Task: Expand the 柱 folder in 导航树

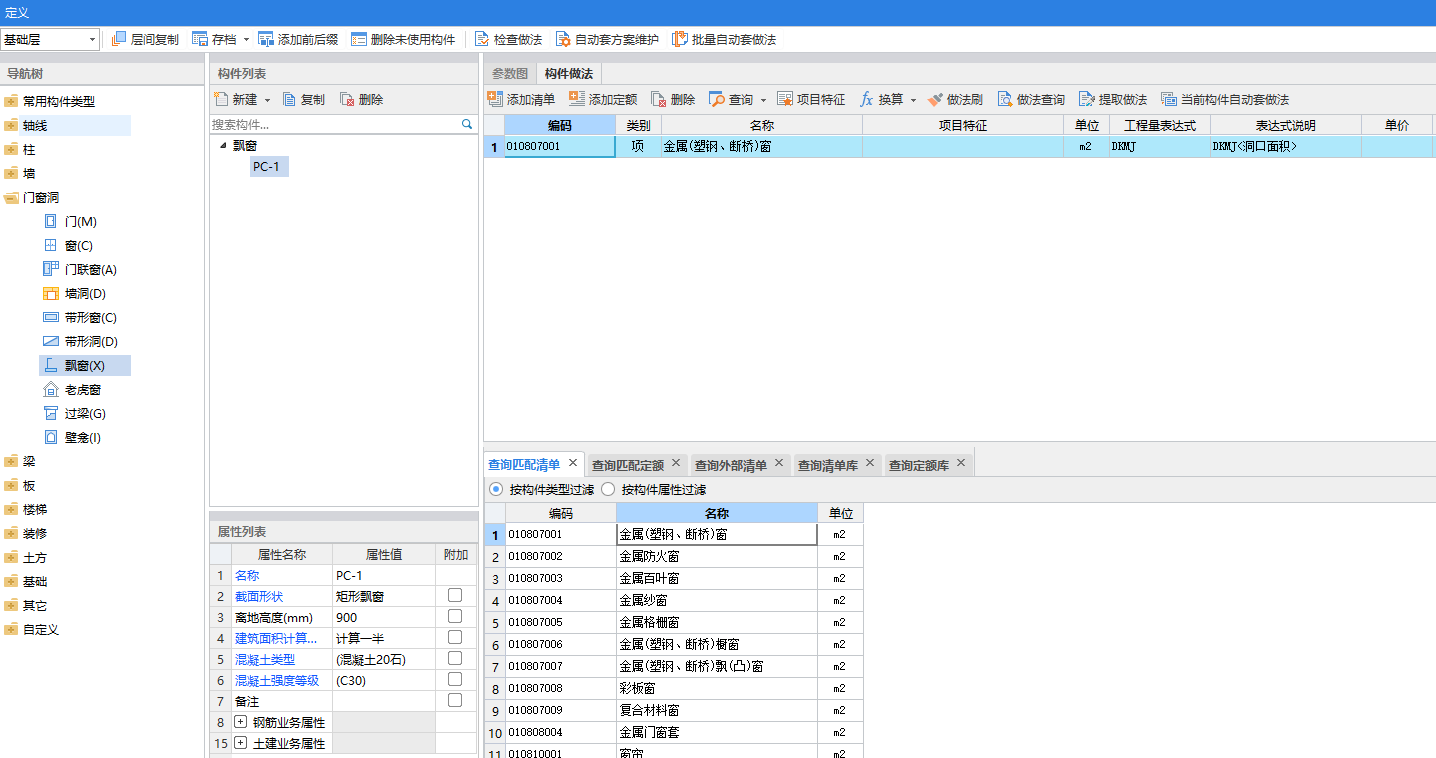Action: pos(11,149)
